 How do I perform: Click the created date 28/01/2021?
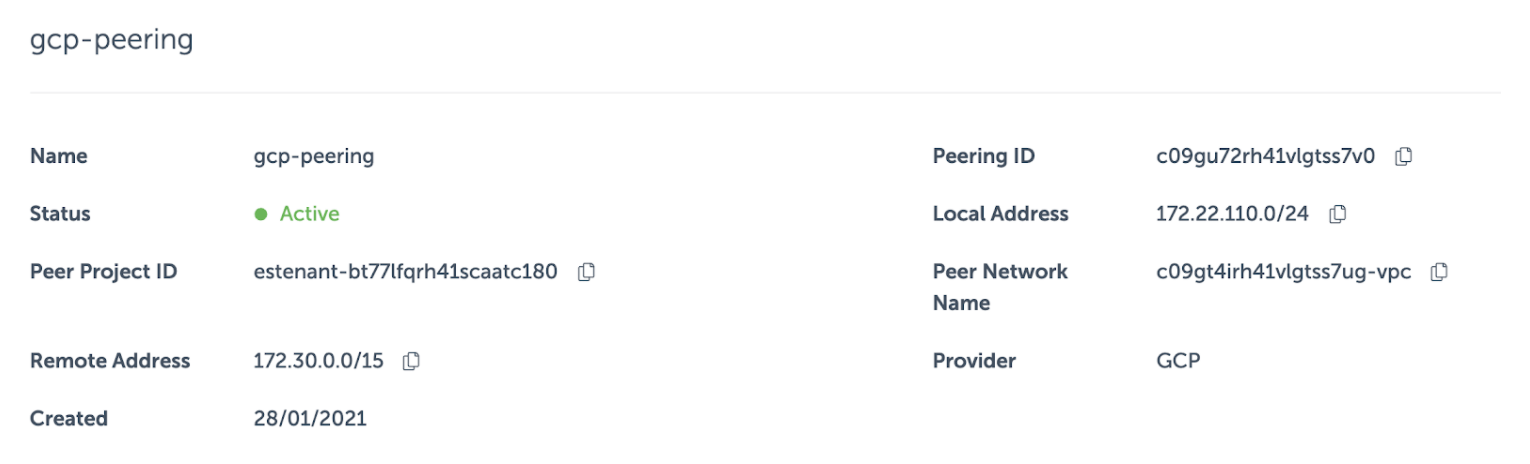(310, 419)
